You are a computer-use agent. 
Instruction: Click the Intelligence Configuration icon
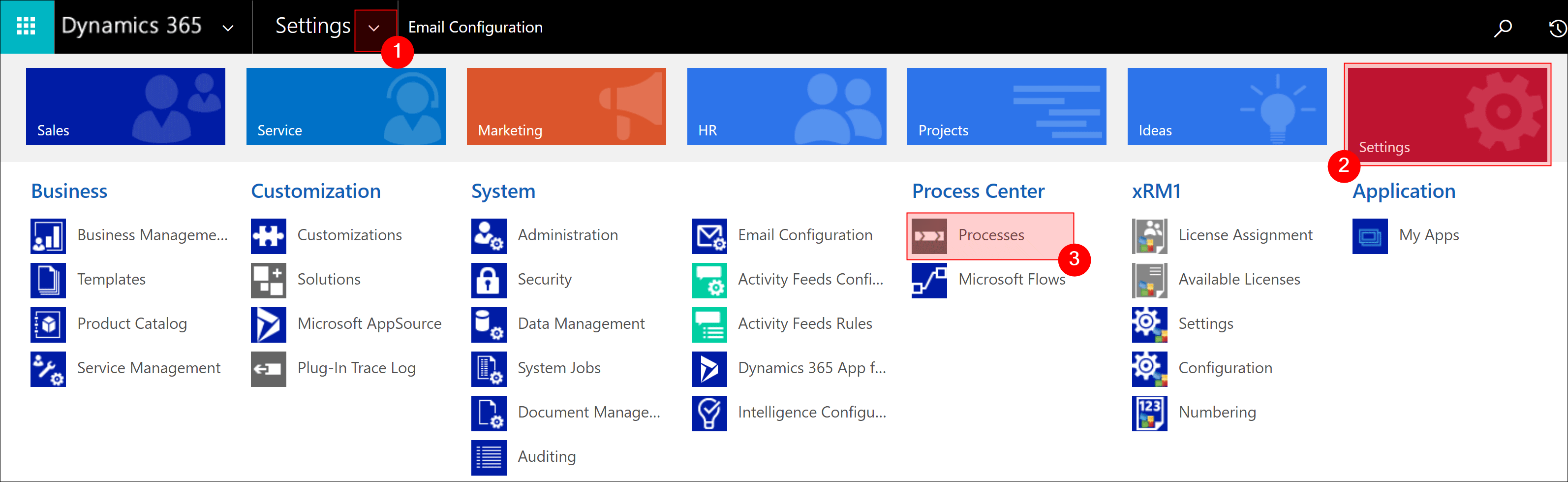[709, 413]
